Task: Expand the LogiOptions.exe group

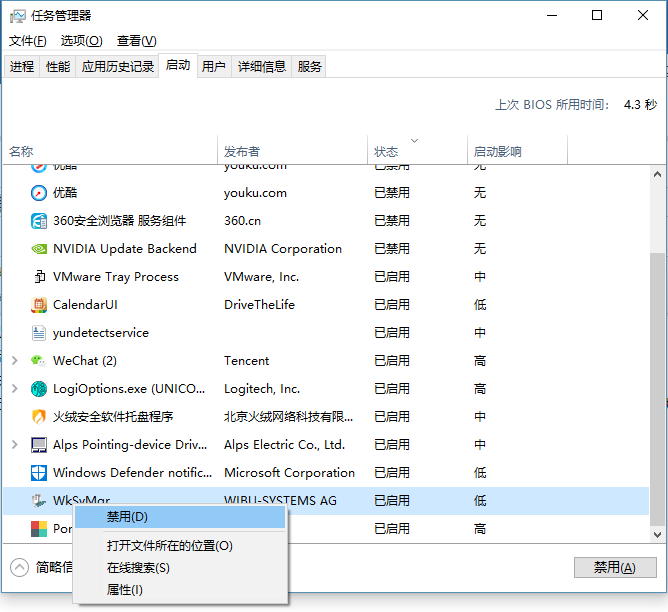Action: pos(14,389)
